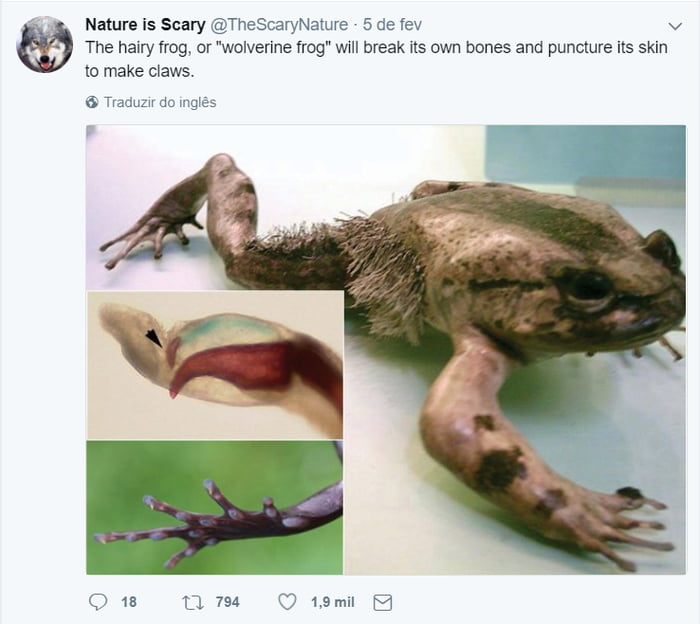The height and width of the screenshot is (624, 700).
Task: Like the tweet with the heart icon
Action: click(287, 602)
